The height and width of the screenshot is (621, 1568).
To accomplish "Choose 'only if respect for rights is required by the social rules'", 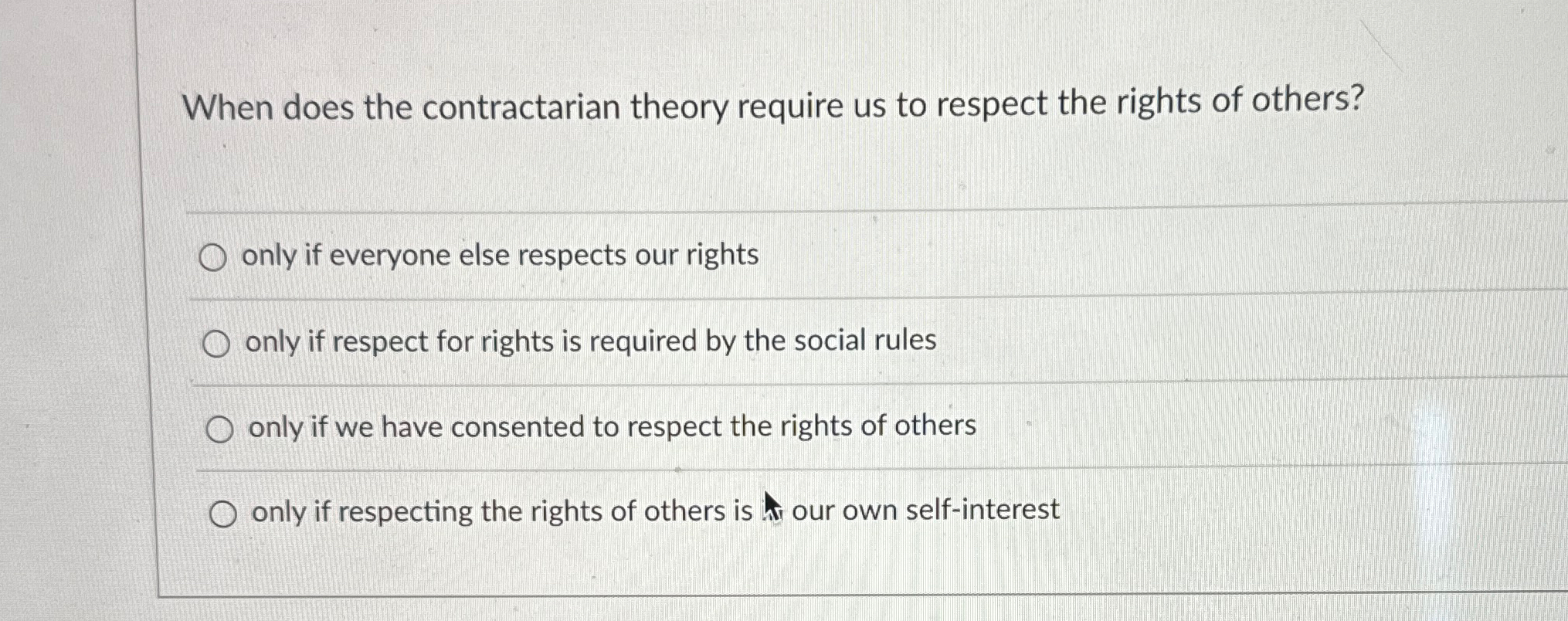I will point(219,342).
